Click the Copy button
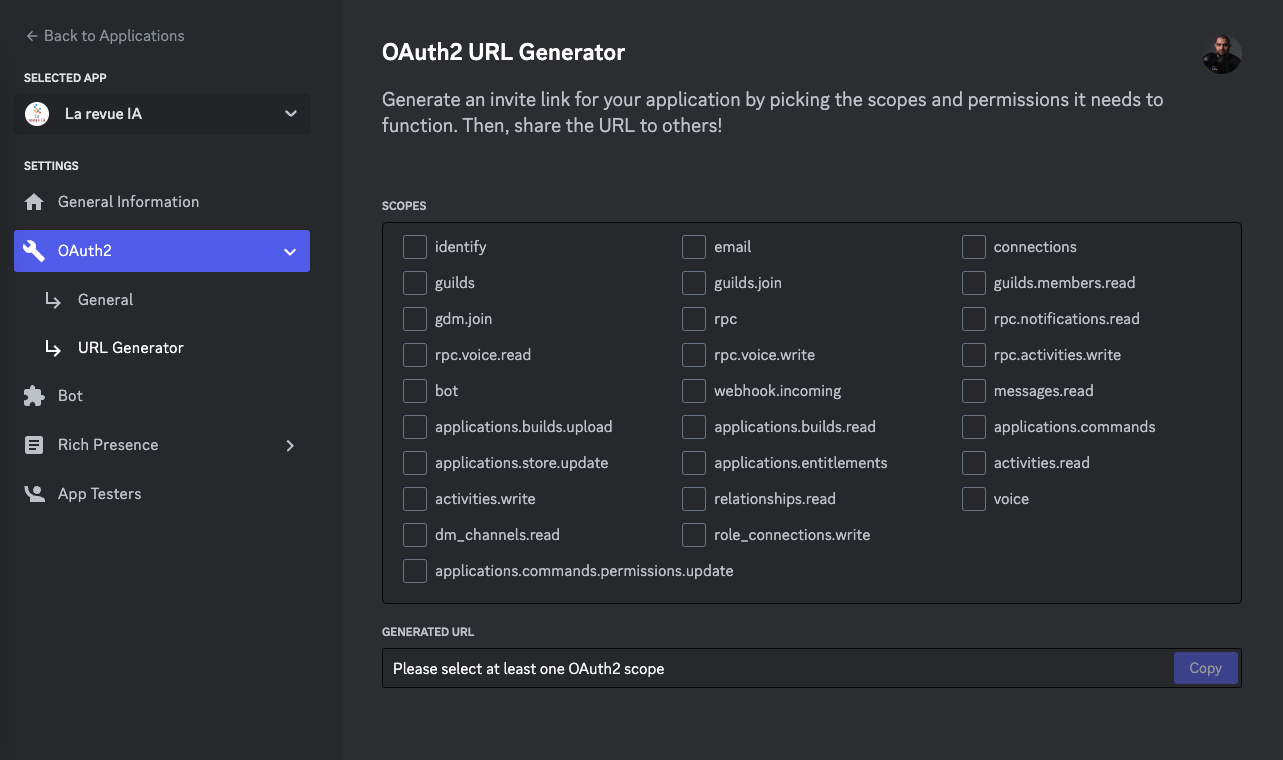Screen dimensions: 1283x760 pos(1205,667)
